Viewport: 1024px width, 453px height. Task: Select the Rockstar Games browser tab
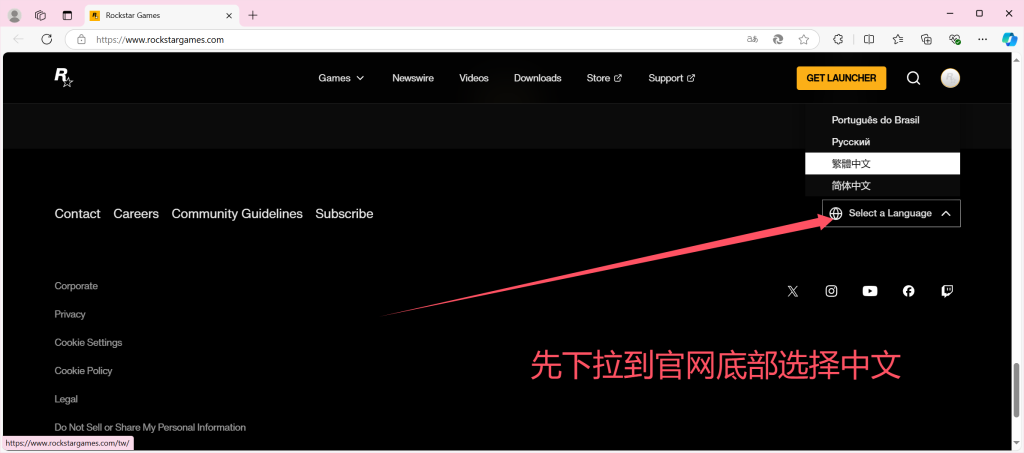[161, 15]
